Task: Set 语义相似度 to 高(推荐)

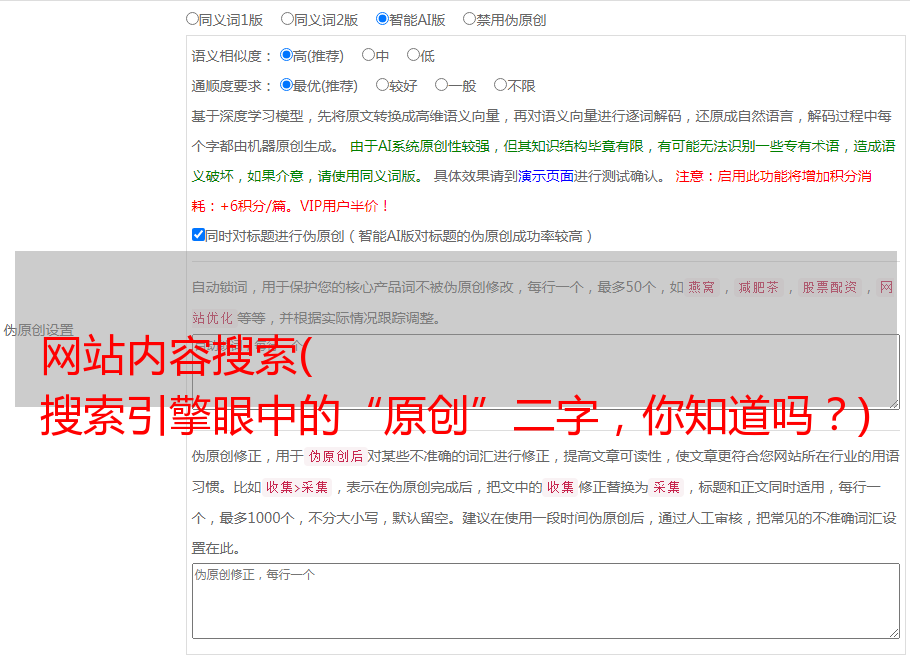Action: [x=286, y=55]
